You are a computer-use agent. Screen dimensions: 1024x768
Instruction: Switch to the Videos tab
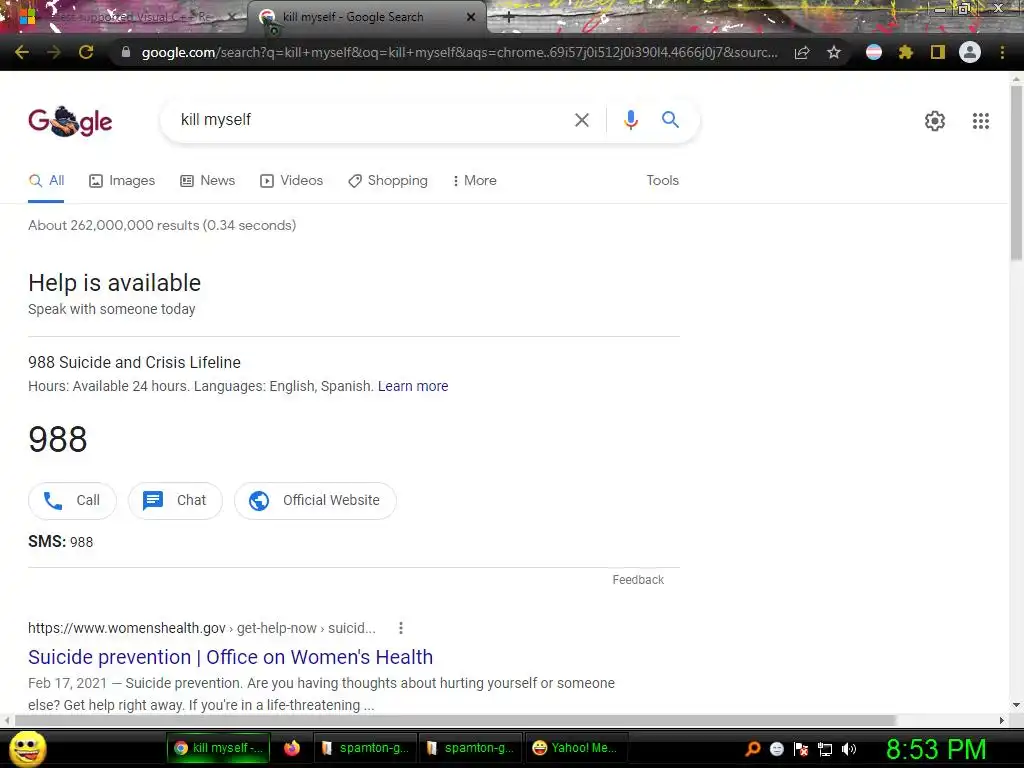(291, 181)
